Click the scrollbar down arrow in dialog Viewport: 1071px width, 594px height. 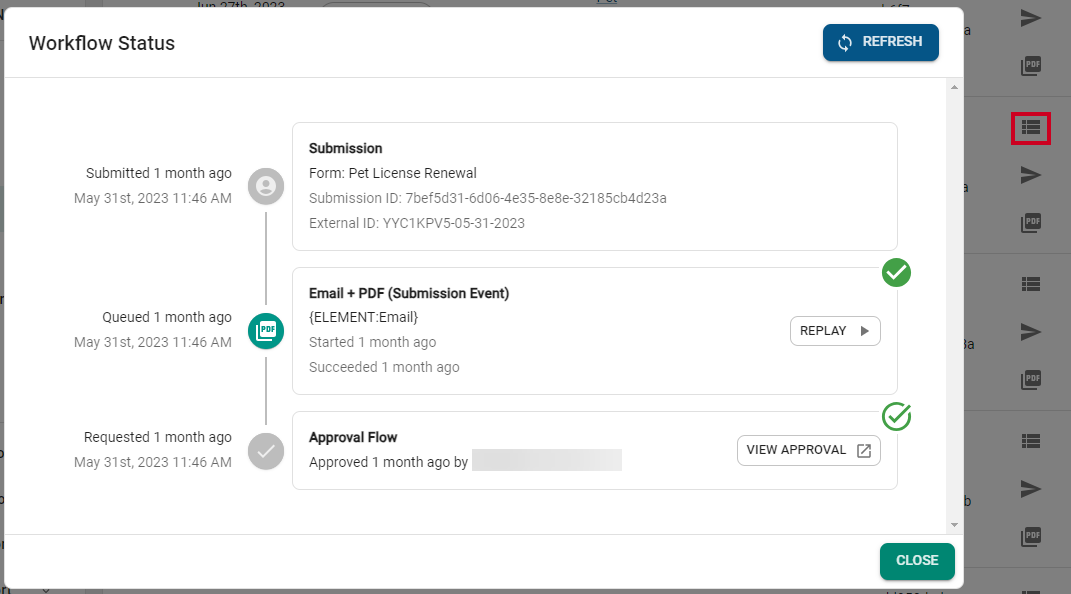click(x=954, y=525)
